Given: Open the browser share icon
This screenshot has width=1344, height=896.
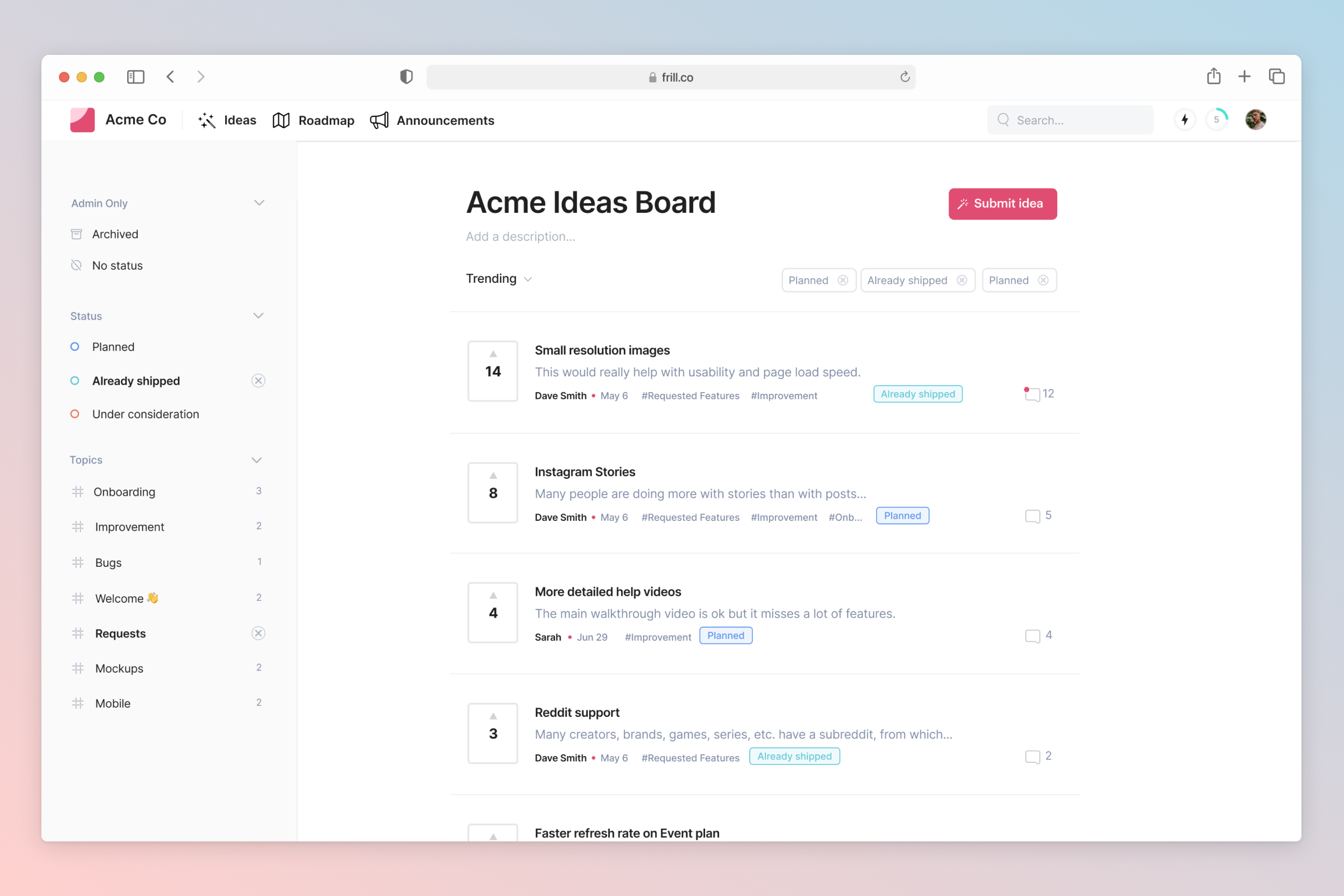Looking at the screenshot, I should click(1214, 76).
